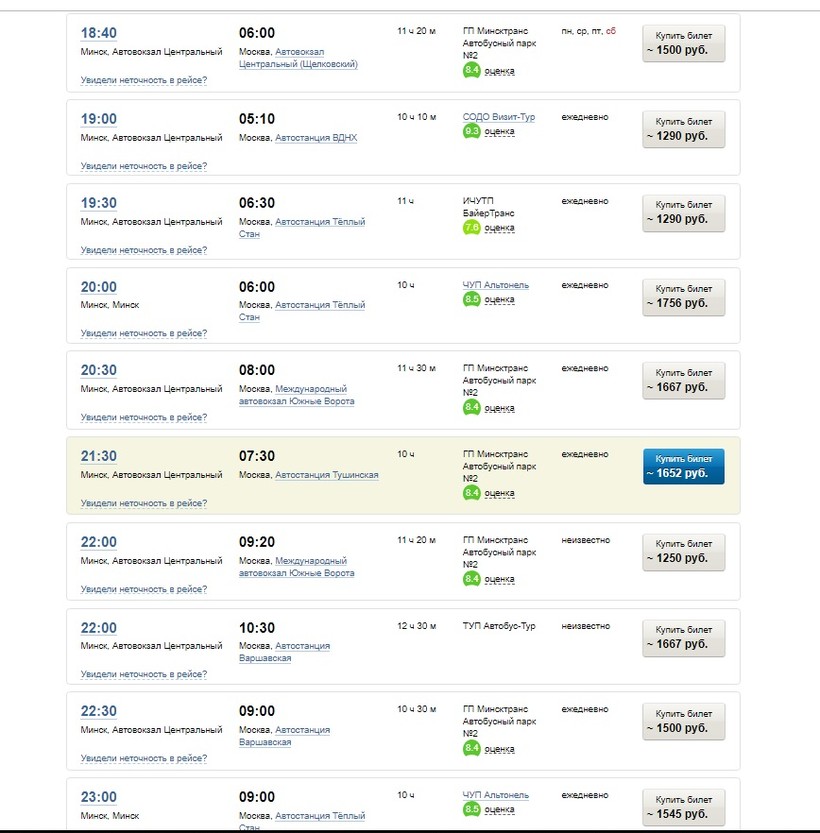Open the СОДО Визит-Тур carrier link
The image size is (820, 833).
pos(499,117)
